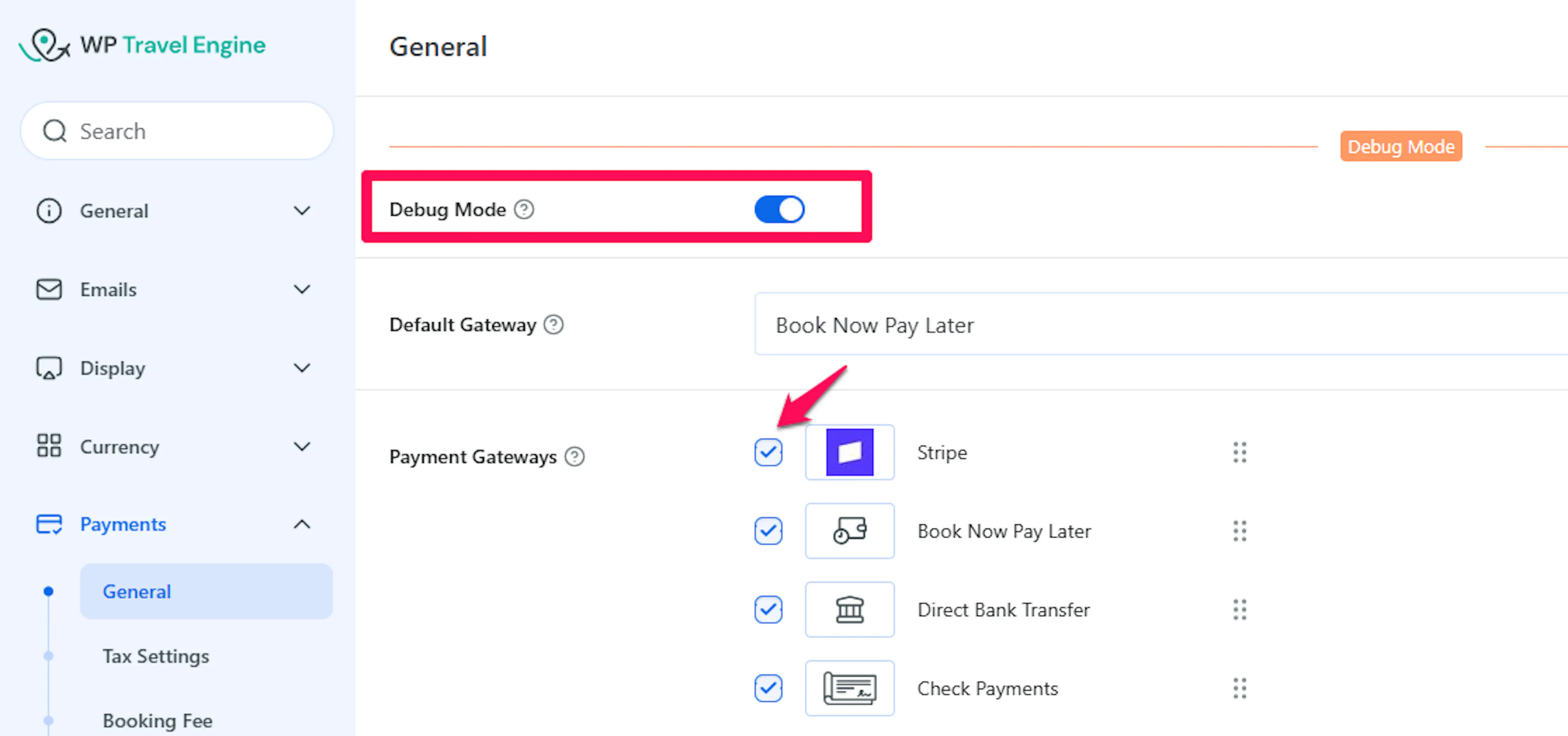The width and height of the screenshot is (1568, 736).
Task: Open the Default Gateway dropdown
Action: pos(1156,325)
